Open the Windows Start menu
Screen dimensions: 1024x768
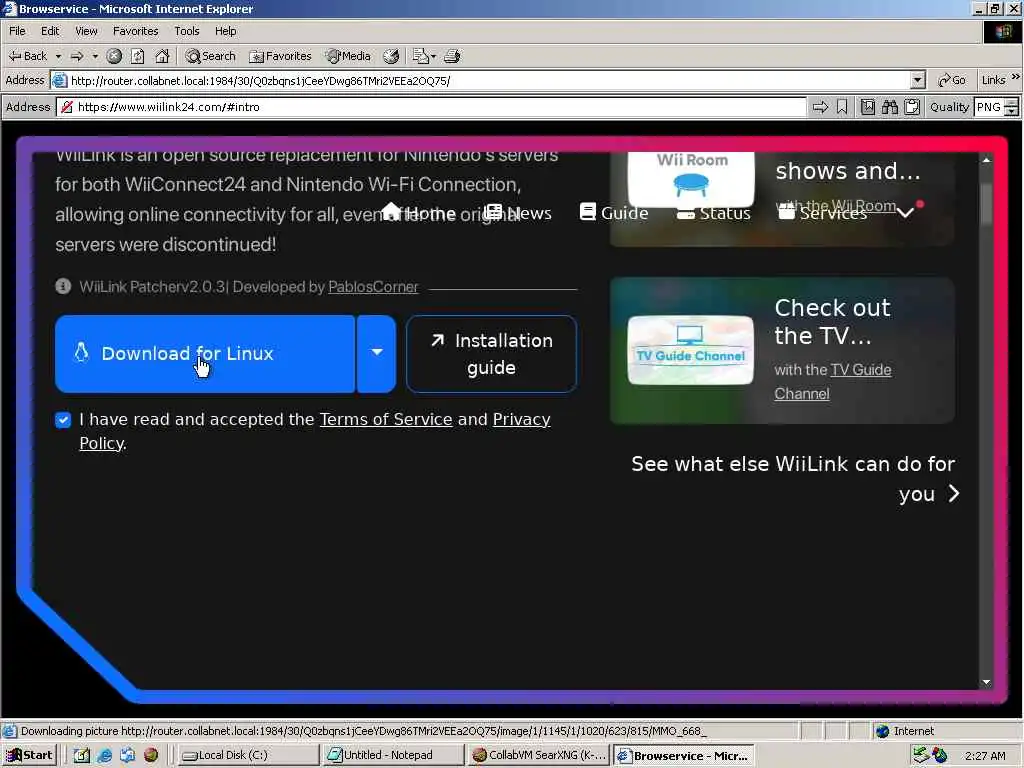coord(29,756)
